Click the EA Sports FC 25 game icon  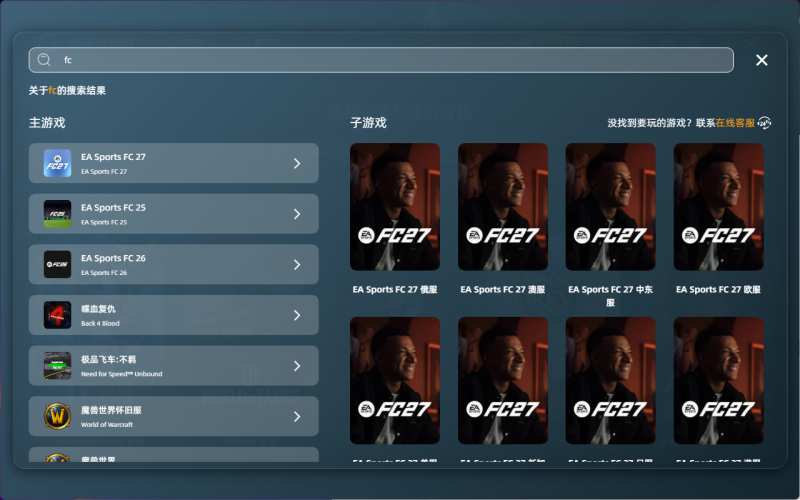[57, 214]
